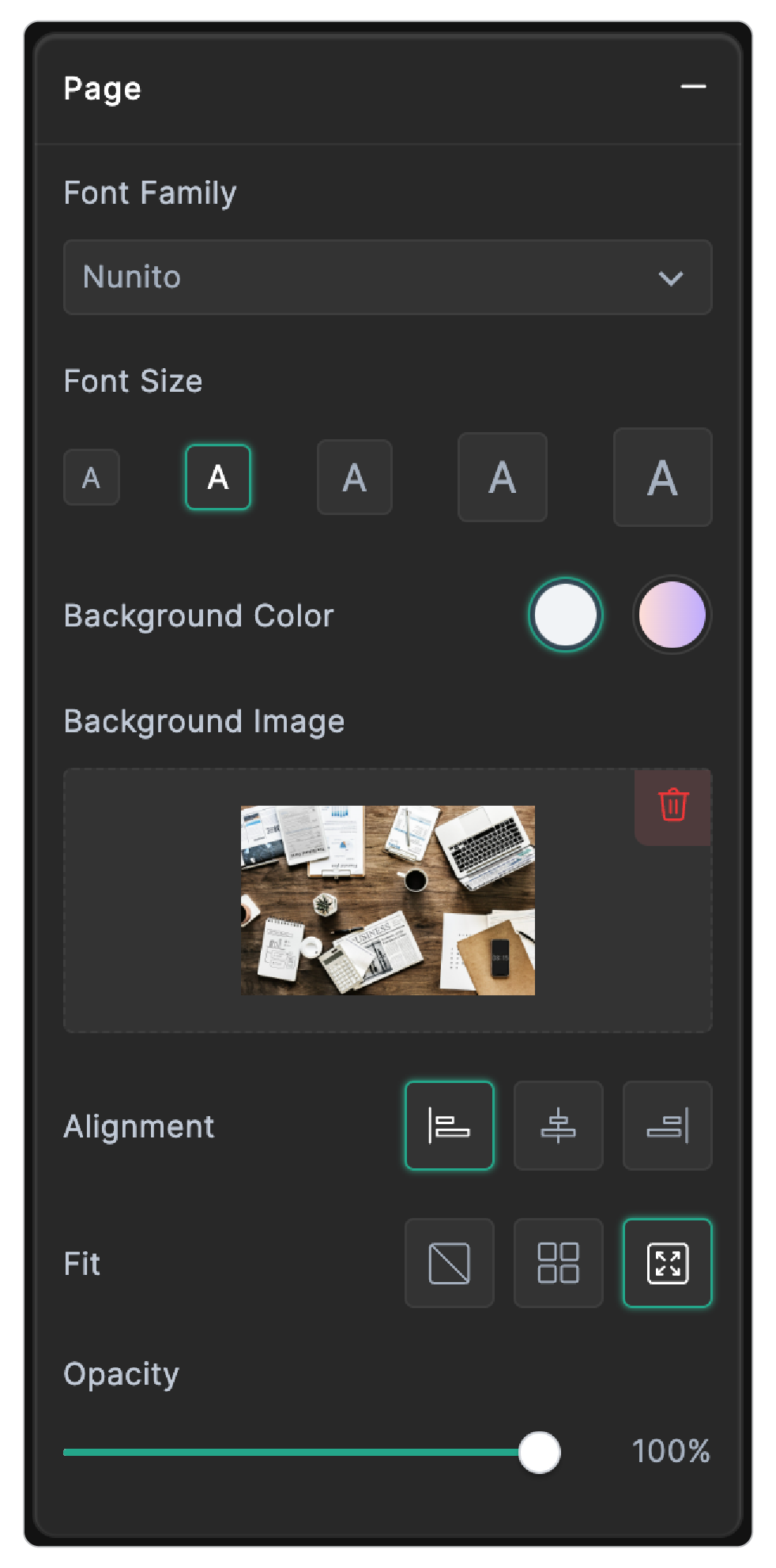Image resolution: width=776 pixels, height=1568 pixels.
Task: Choose the tile grid fit icon
Action: 558,1263
